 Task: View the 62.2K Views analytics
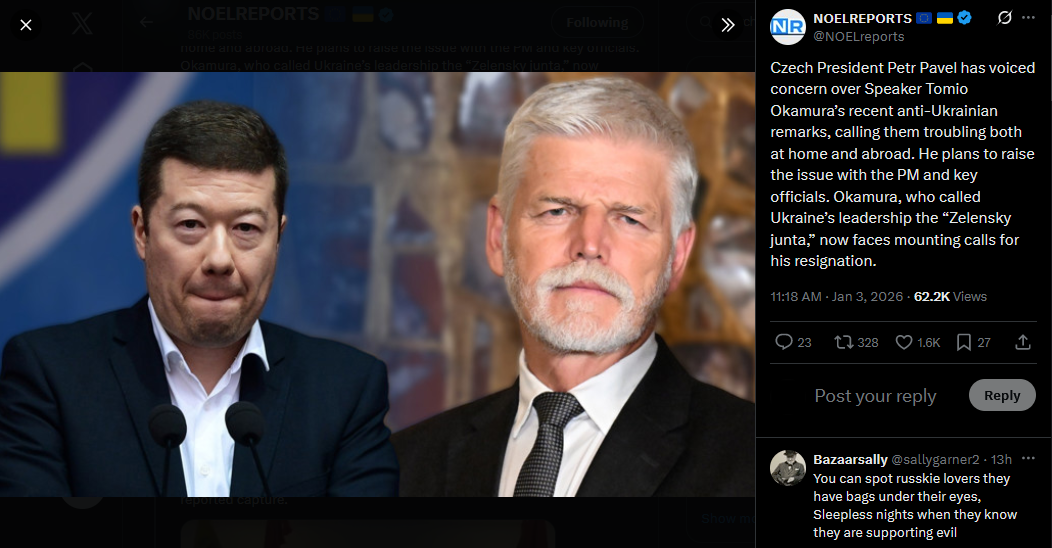pos(950,296)
